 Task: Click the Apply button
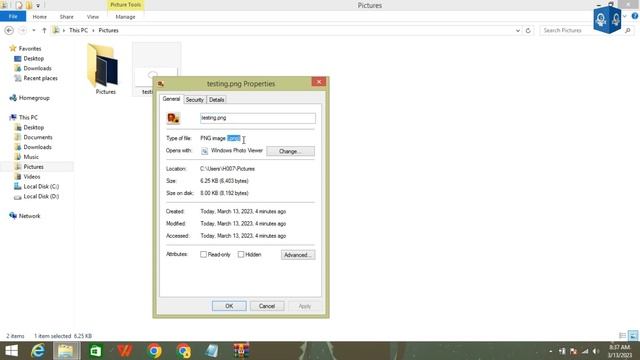click(304, 306)
